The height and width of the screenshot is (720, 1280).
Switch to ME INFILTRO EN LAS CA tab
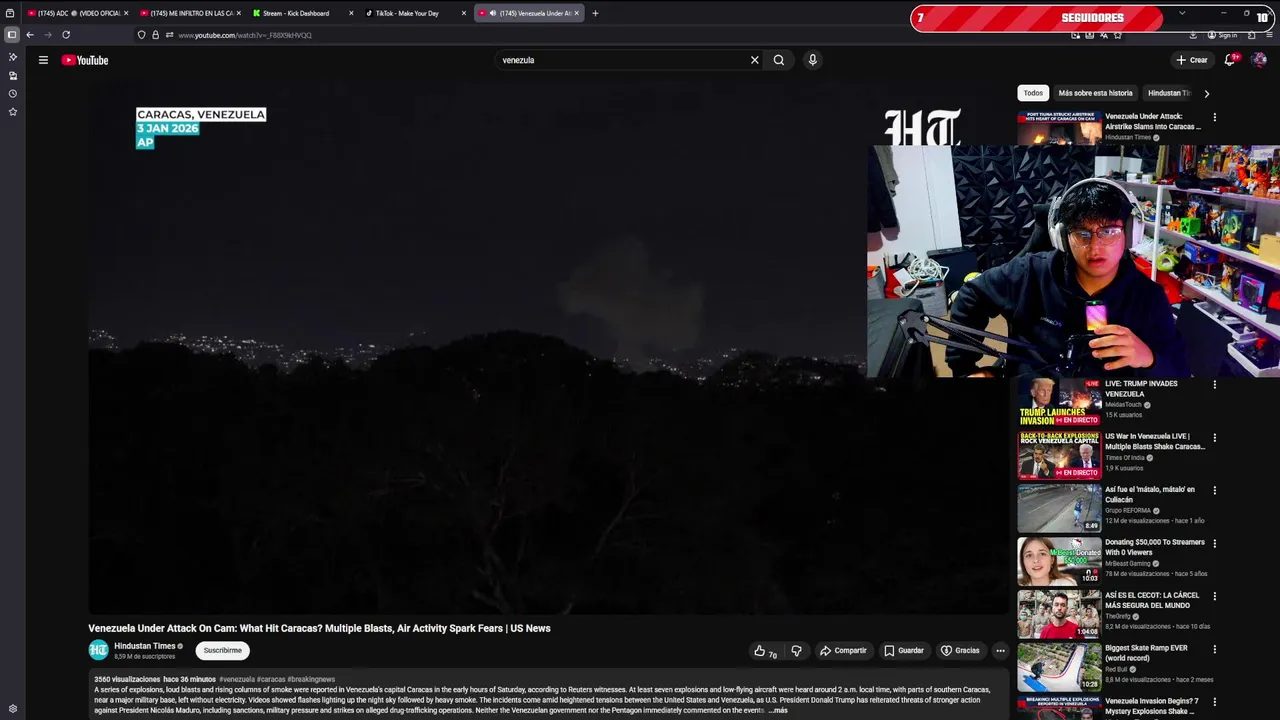click(x=188, y=13)
